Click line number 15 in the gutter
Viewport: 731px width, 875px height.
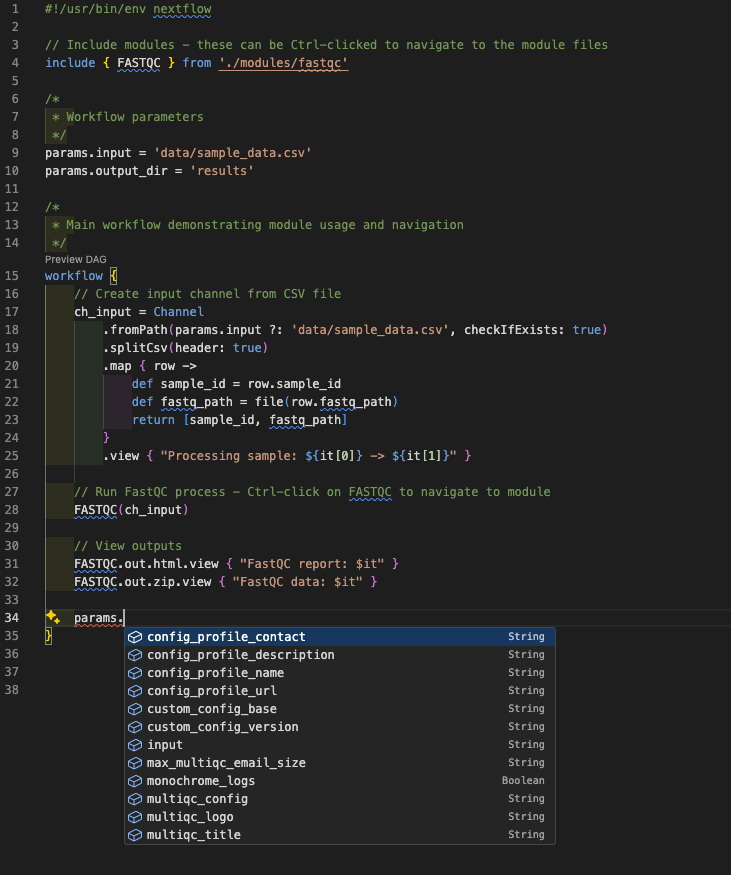[x=12, y=276]
